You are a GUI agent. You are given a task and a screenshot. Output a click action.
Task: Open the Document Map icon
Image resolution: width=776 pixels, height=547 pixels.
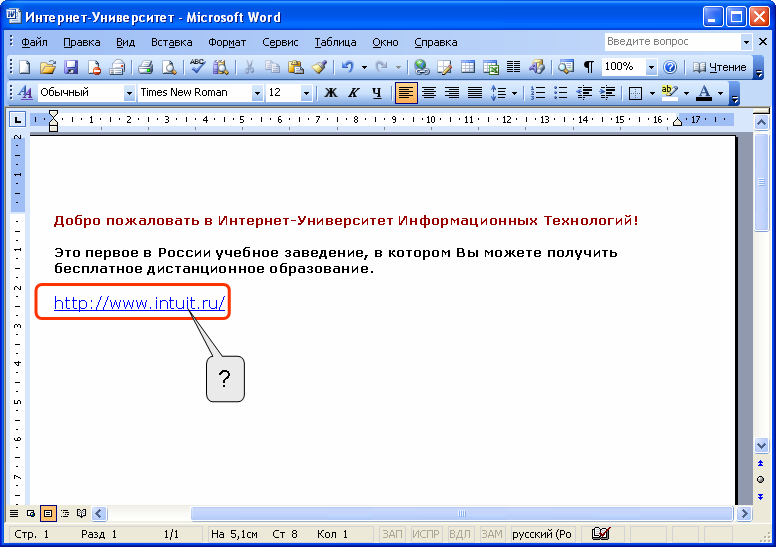[565, 67]
